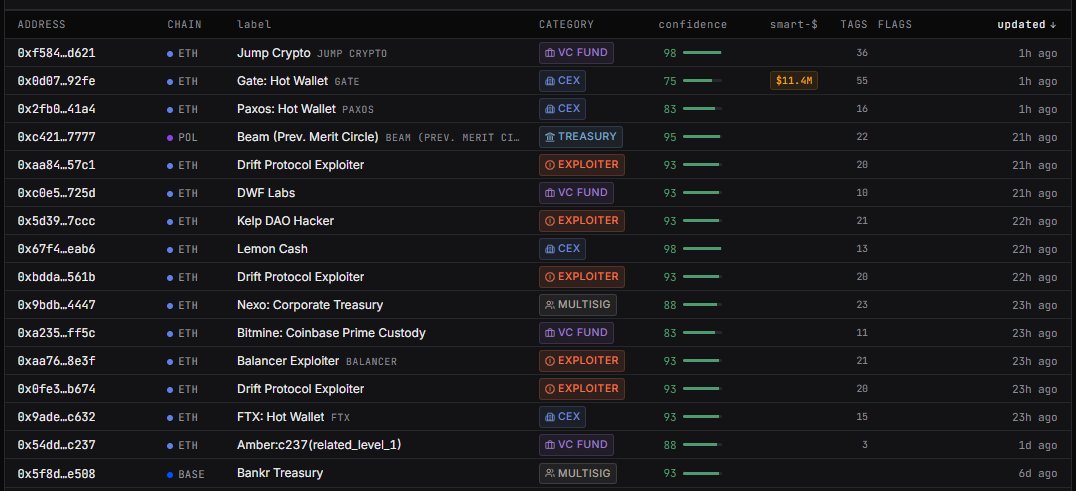This screenshot has width=1076, height=491.
Task: Sort table by CHAIN column header
Action: [x=185, y=25]
